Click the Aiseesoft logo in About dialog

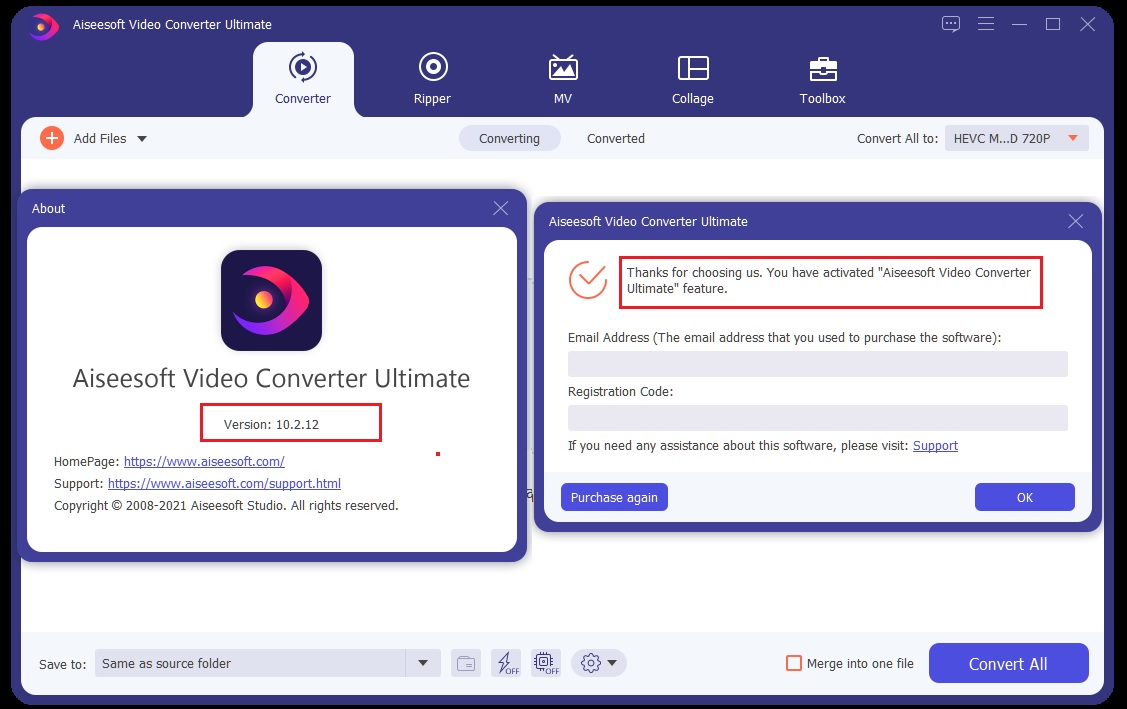[x=271, y=300]
